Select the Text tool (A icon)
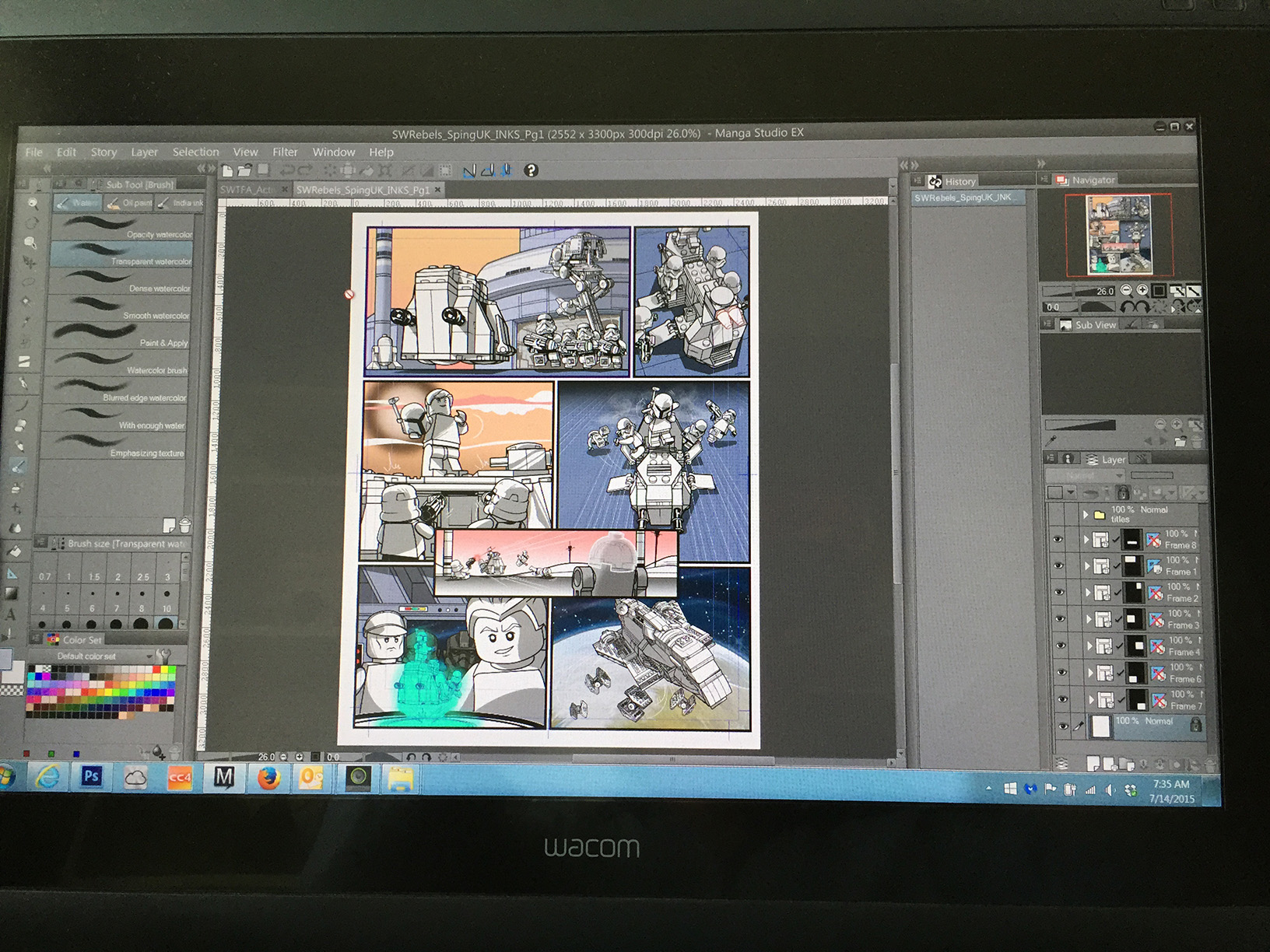The image size is (1270, 952). coord(11,614)
